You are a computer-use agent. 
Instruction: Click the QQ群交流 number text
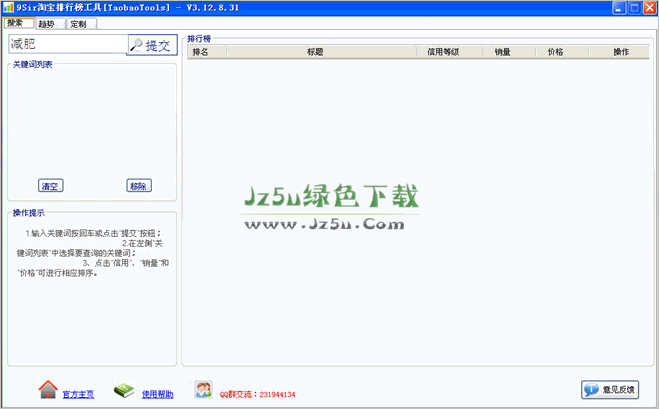[x=257, y=394]
